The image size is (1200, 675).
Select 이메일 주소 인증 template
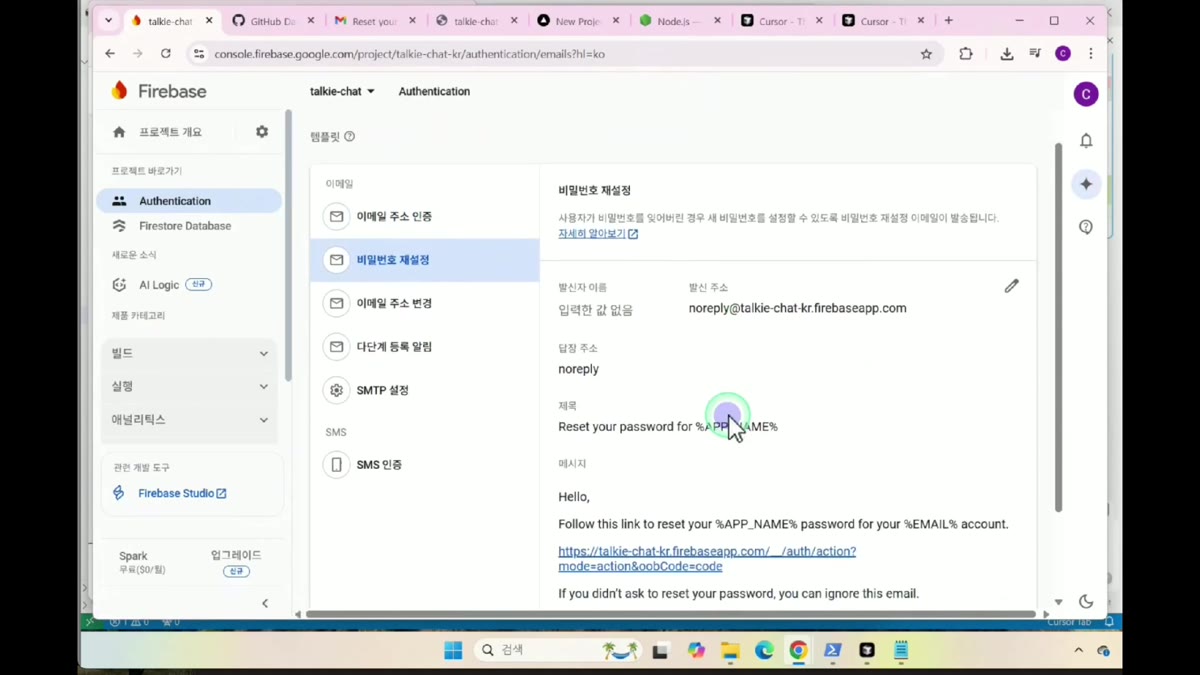pos(425,216)
